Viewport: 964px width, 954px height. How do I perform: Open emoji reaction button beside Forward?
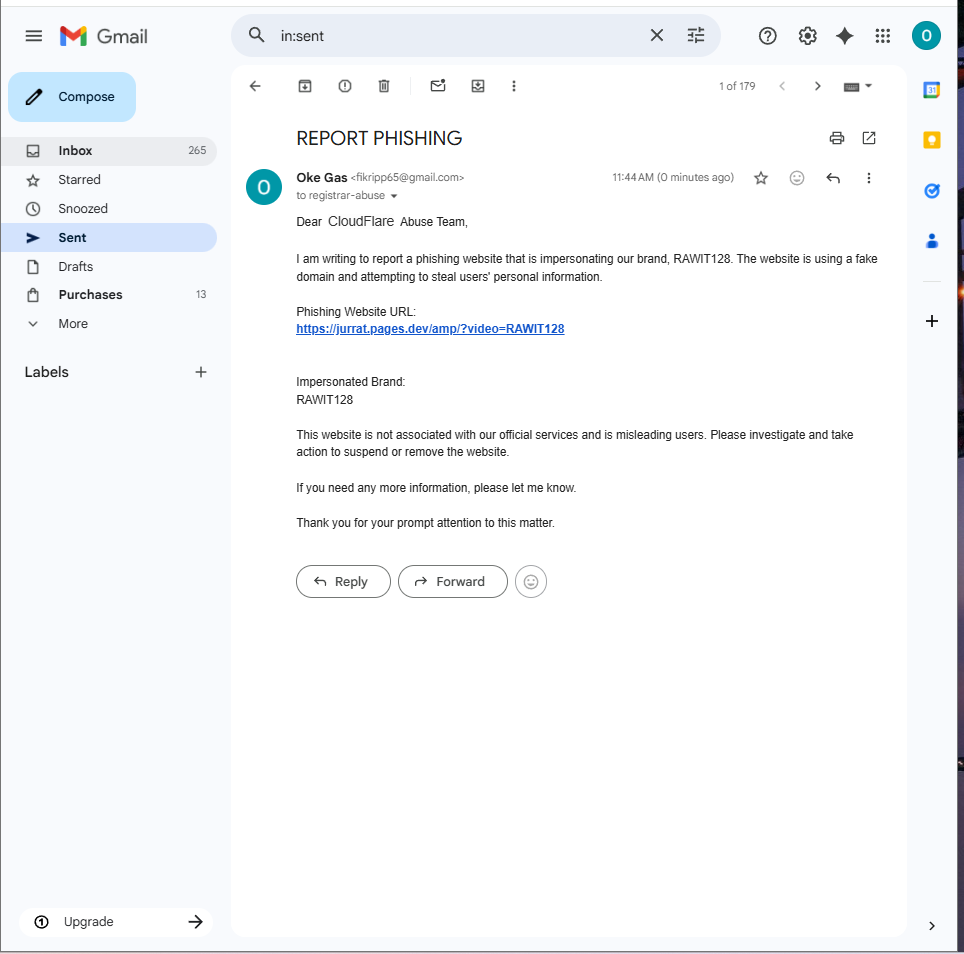(531, 581)
